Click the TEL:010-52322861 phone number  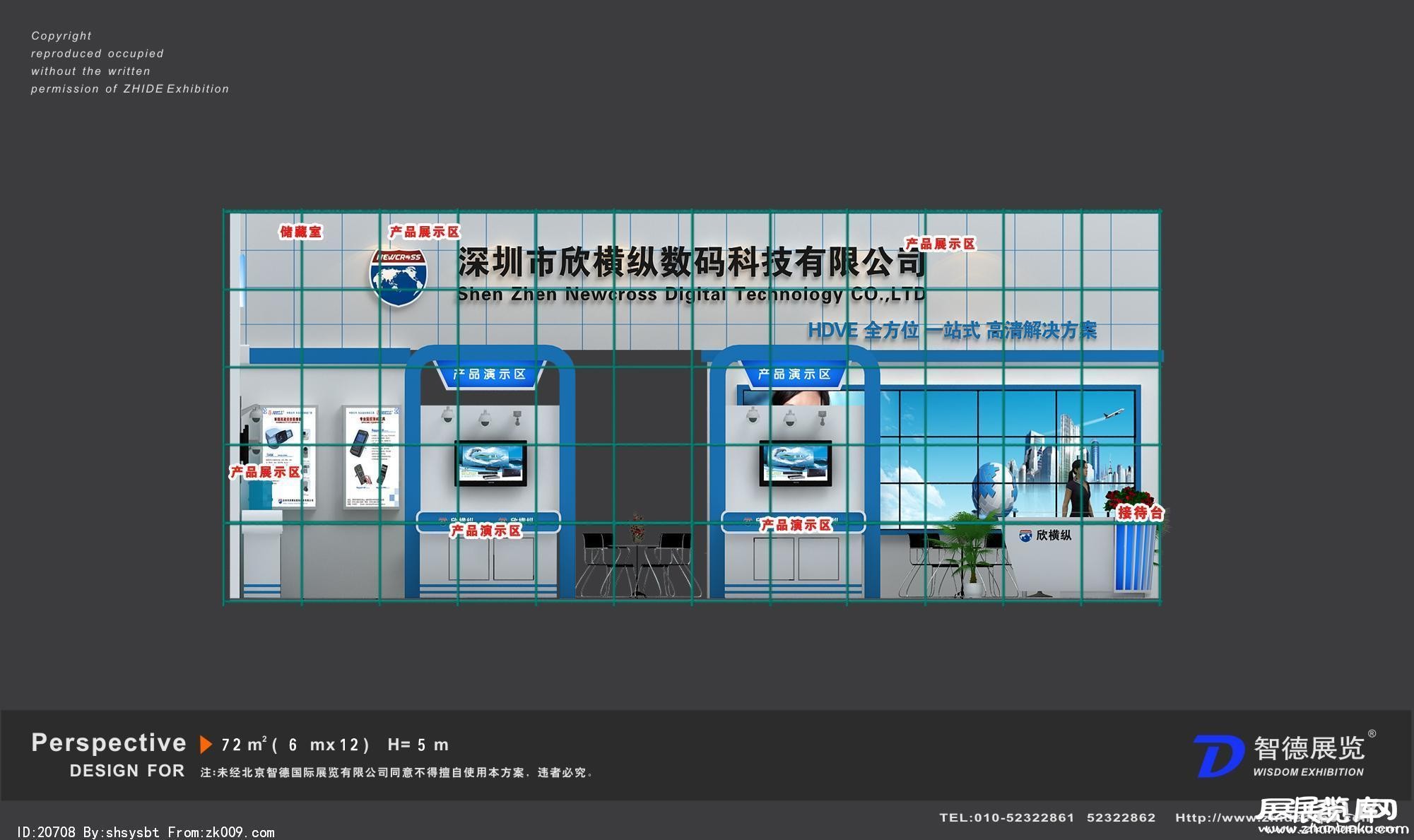1006,818
